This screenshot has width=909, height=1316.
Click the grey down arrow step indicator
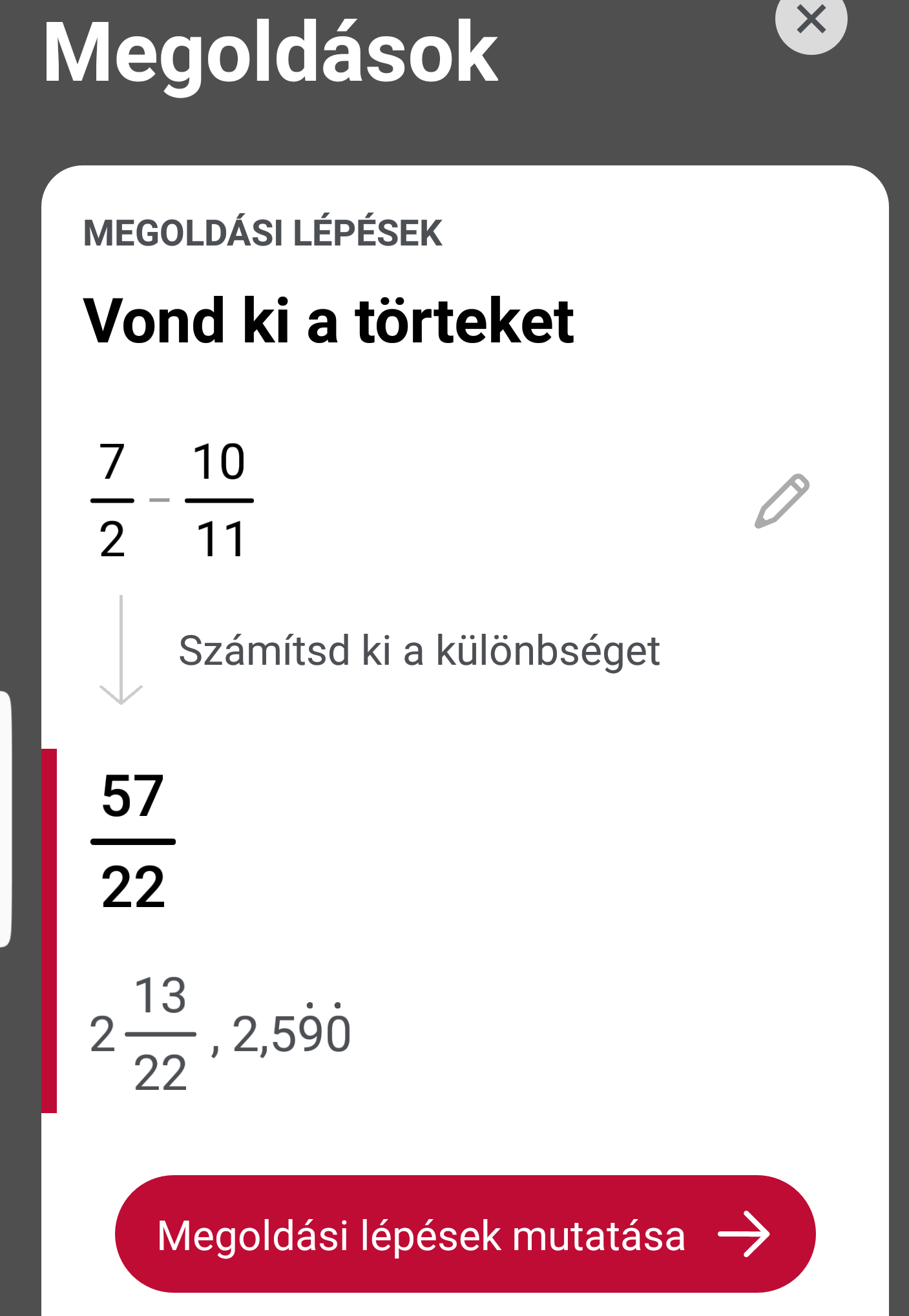[x=121, y=650]
